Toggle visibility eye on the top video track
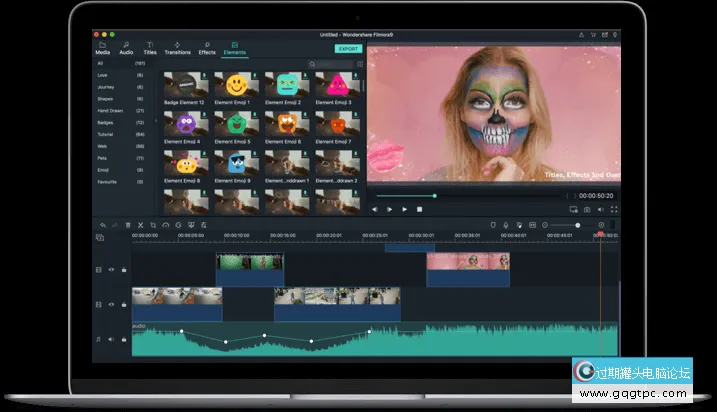Viewport: 717px width, 412px height. tap(111, 270)
